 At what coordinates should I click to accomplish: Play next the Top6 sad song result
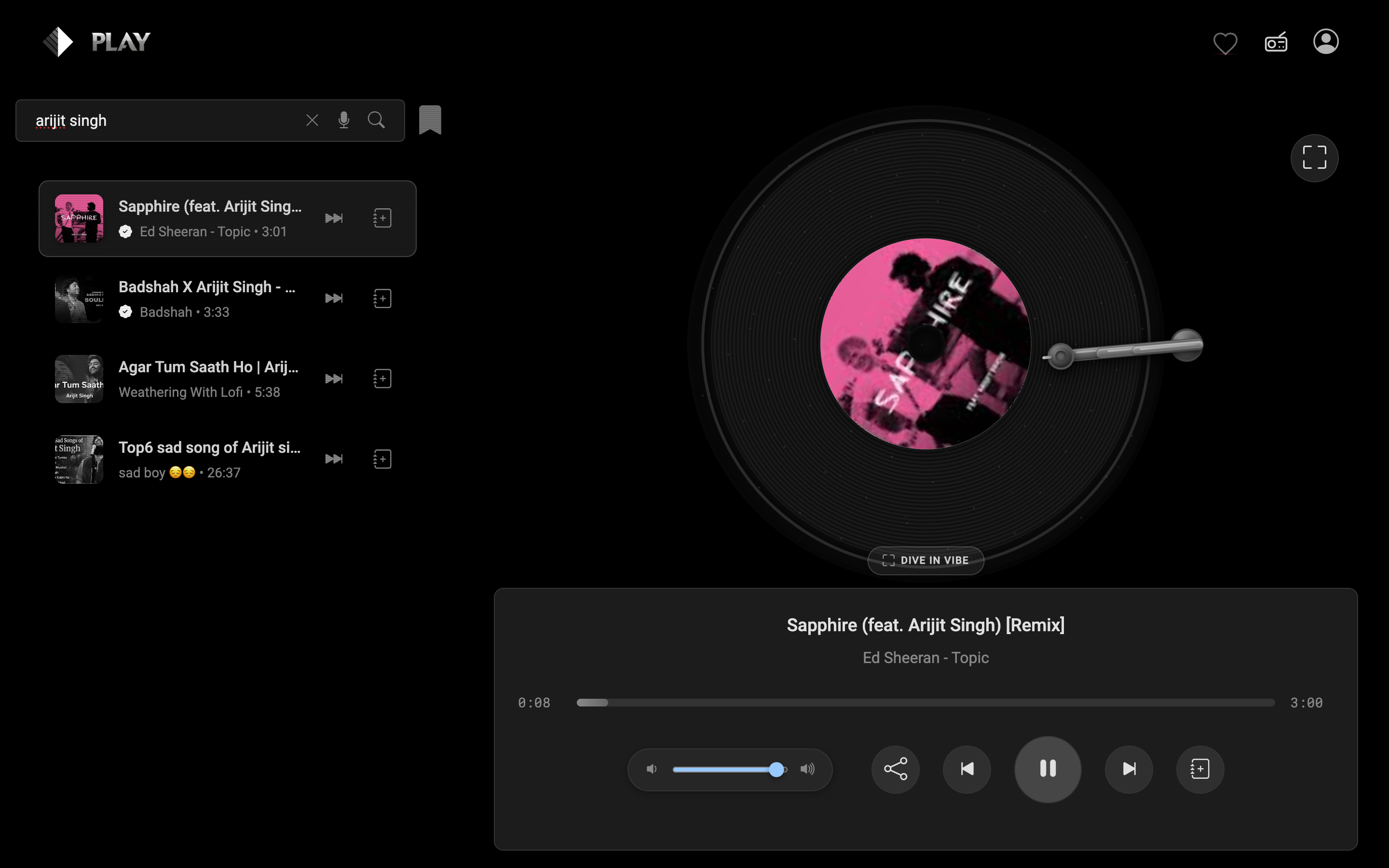[x=334, y=459]
